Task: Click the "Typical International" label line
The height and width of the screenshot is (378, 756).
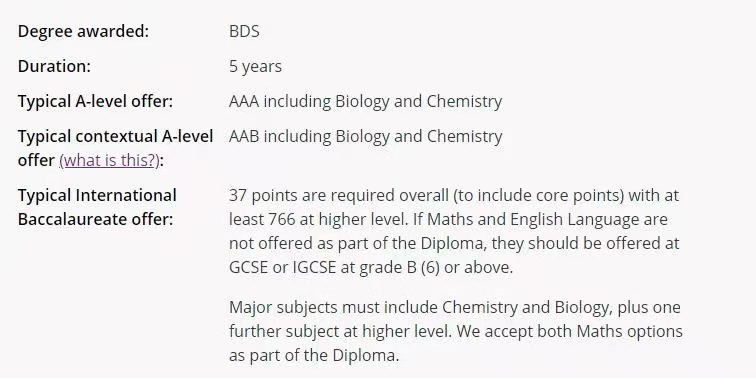Action: (97, 195)
